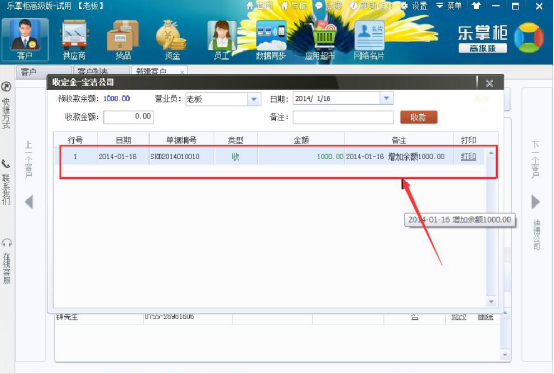The height and width of the screenshot is (374, 554).
Task: Sort by 日期 column header
Action: 123,140
